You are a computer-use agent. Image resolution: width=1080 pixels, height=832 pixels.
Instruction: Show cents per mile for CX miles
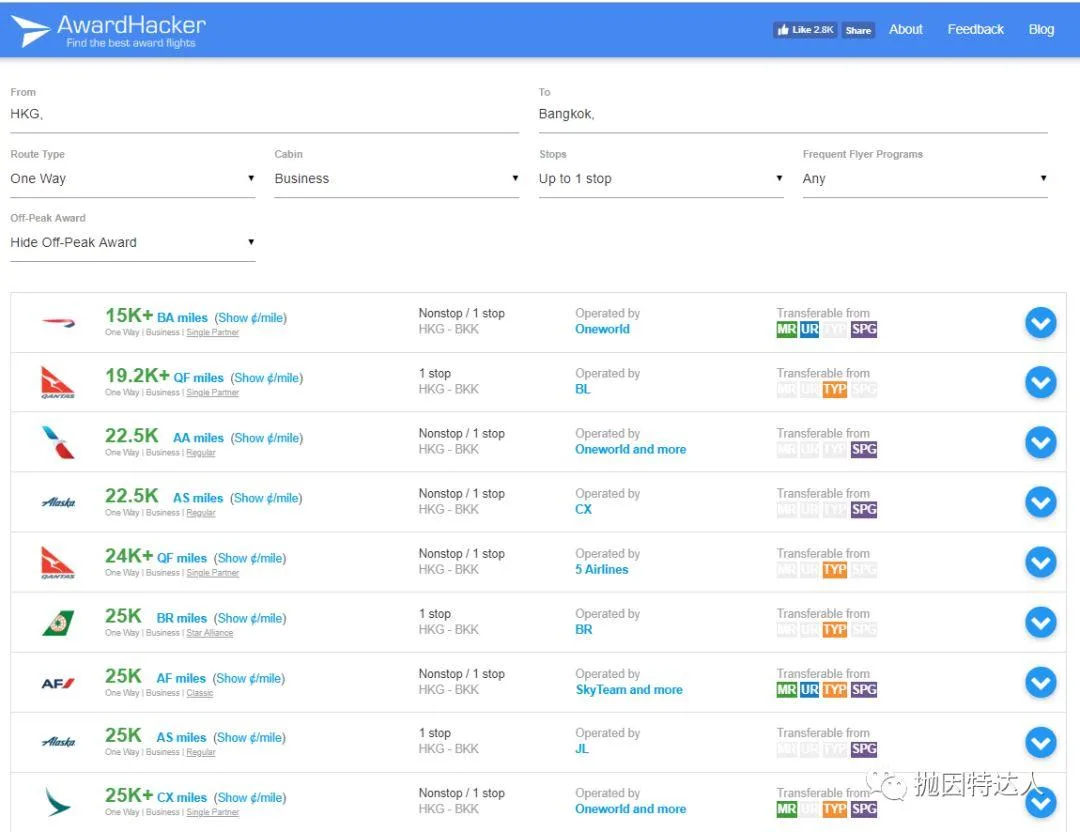[x=250, y=798]
